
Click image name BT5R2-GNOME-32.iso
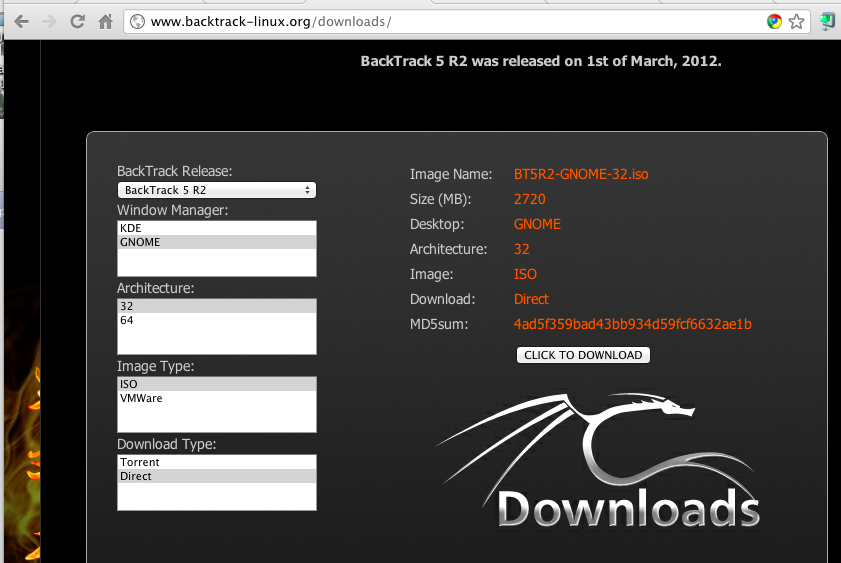(x=581, y=174)
